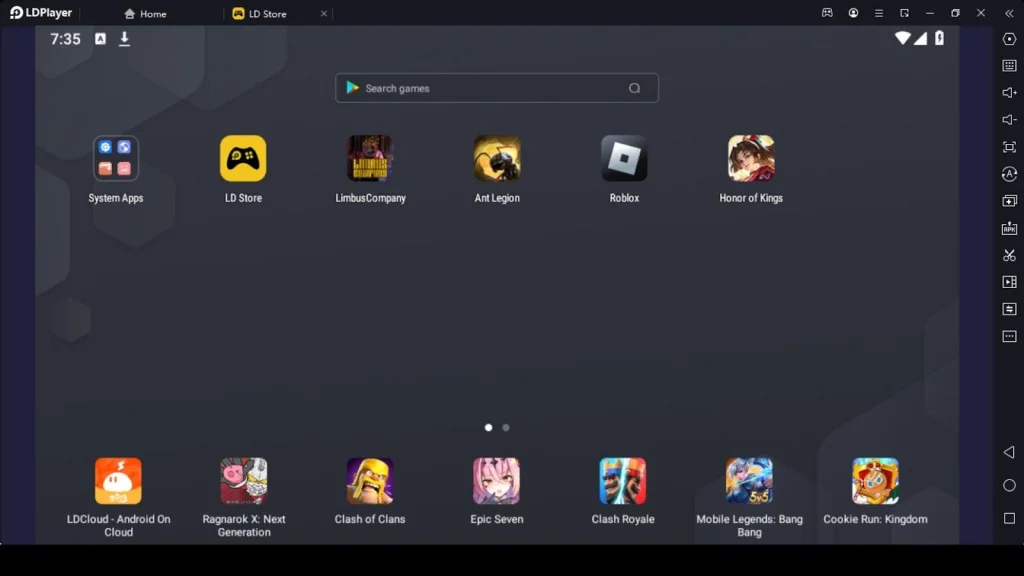Click the magnifier search icon
Viewport: 1024px width, 576px height.
635,88
